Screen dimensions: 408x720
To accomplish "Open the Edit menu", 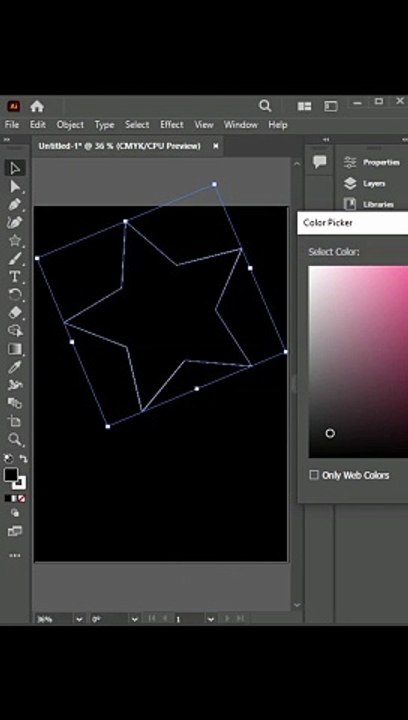I will [x=38, y=125].
